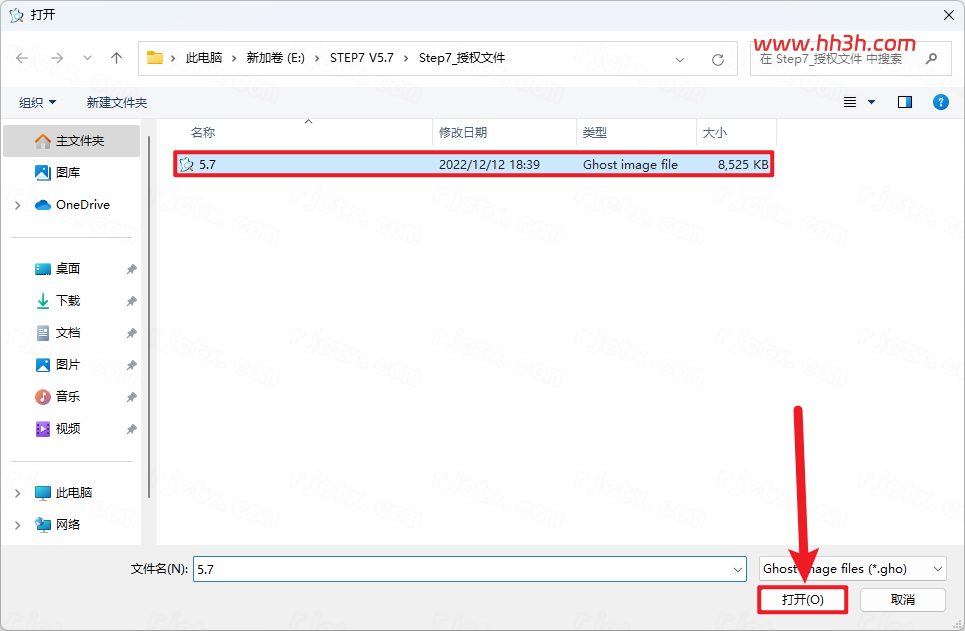Go up one folder level
This screenshot has width=965, height=631.
116,58
